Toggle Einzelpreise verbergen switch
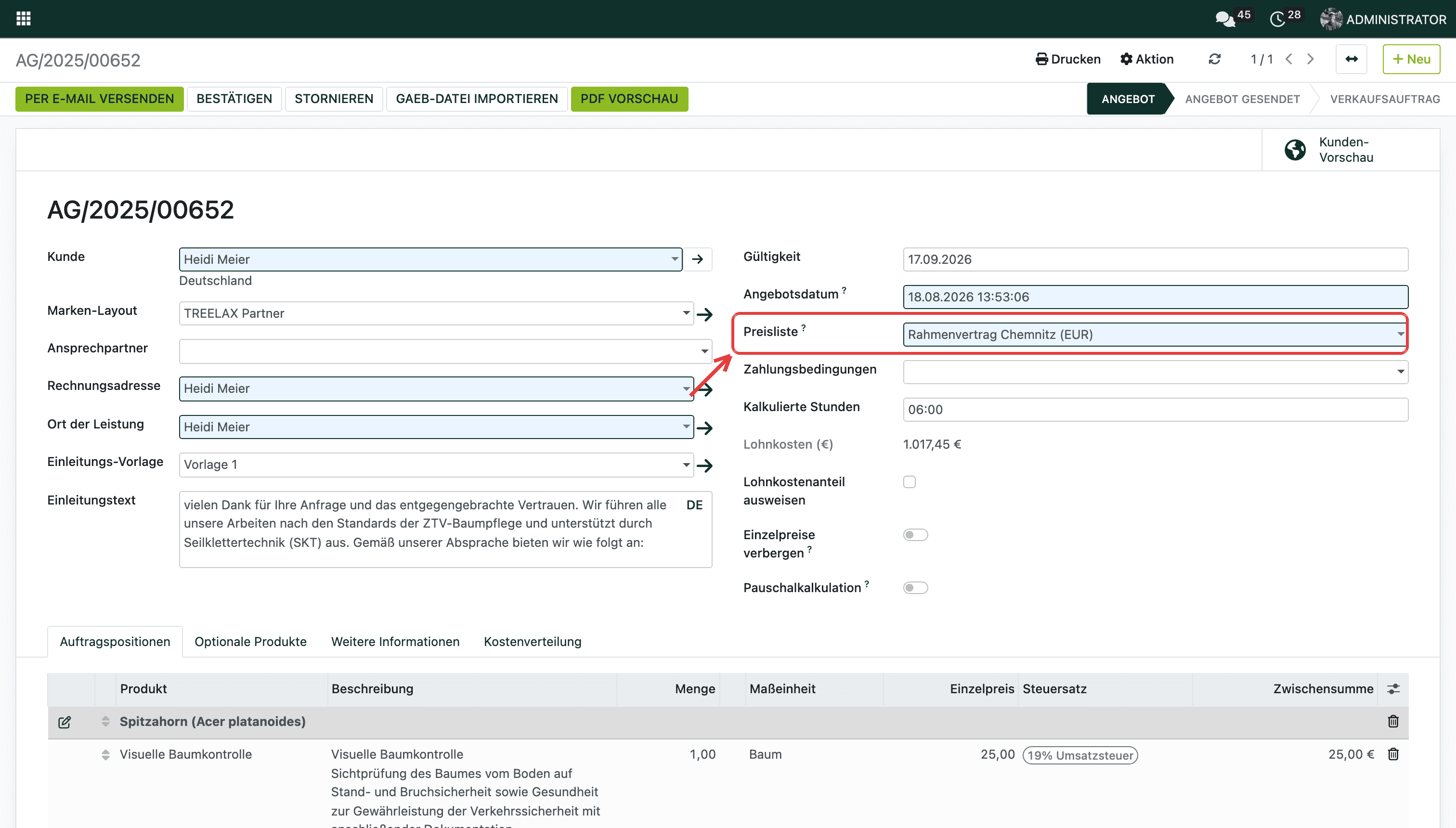 915,534
